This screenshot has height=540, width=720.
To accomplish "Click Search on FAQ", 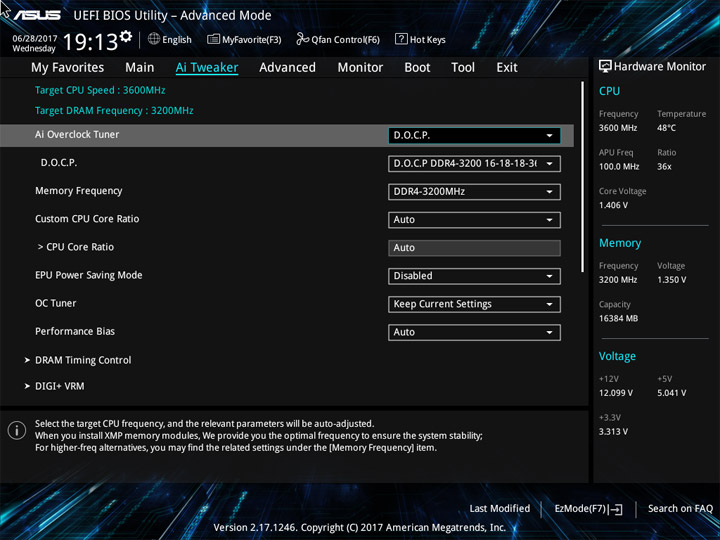I will [x=681, y=509].
